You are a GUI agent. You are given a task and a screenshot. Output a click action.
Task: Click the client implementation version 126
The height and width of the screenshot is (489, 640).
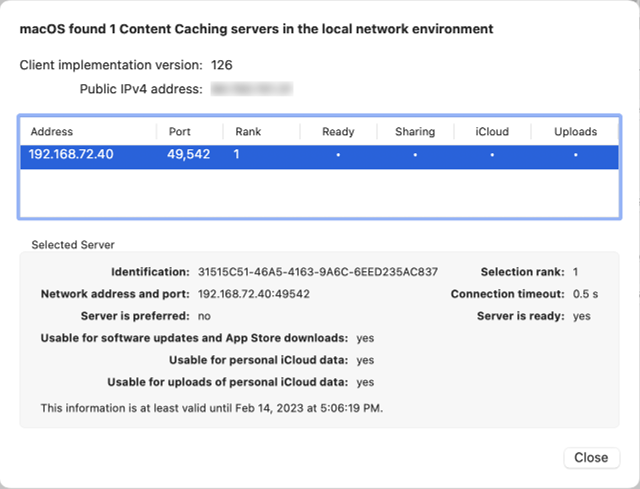(222, 65)
